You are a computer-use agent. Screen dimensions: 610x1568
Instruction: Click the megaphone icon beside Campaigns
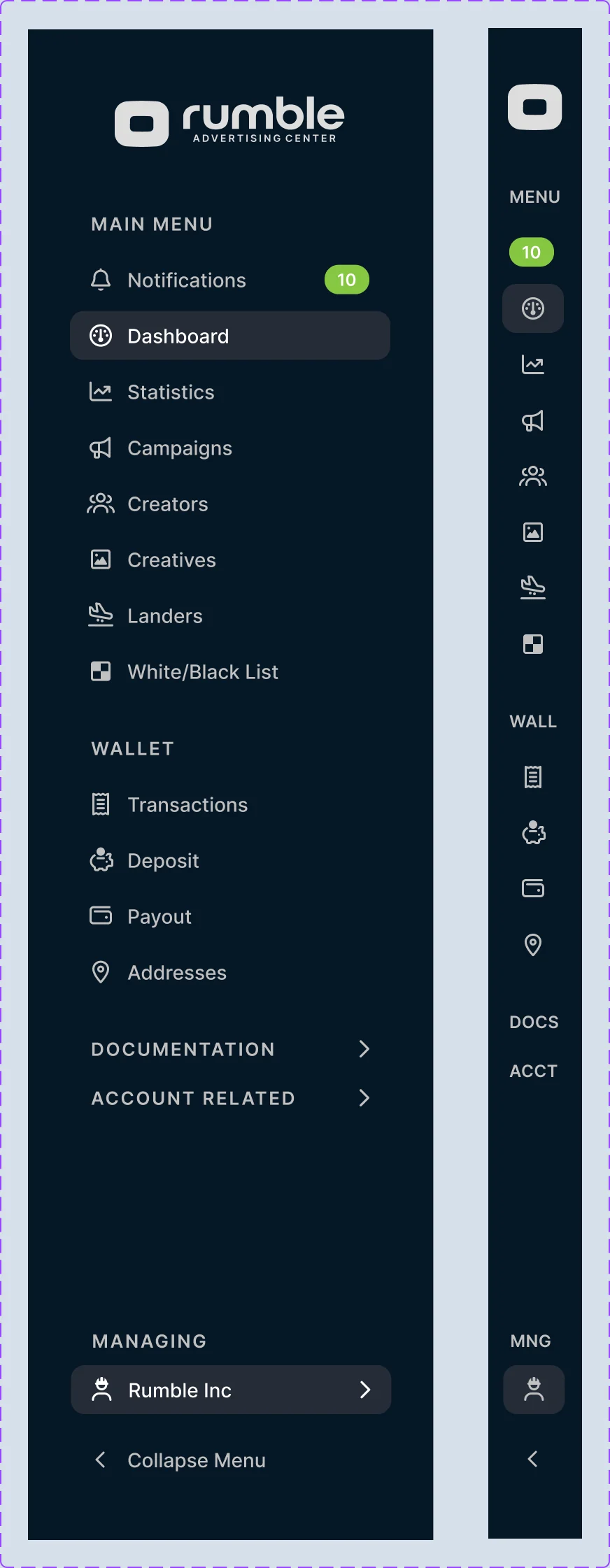(x=101, y=448)
